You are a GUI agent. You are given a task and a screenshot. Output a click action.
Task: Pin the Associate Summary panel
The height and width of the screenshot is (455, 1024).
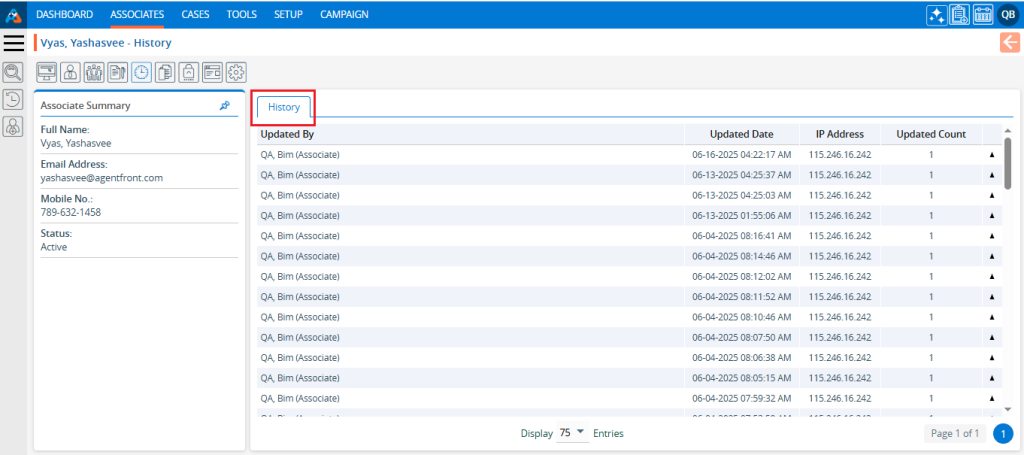click(x=225, y=105)
